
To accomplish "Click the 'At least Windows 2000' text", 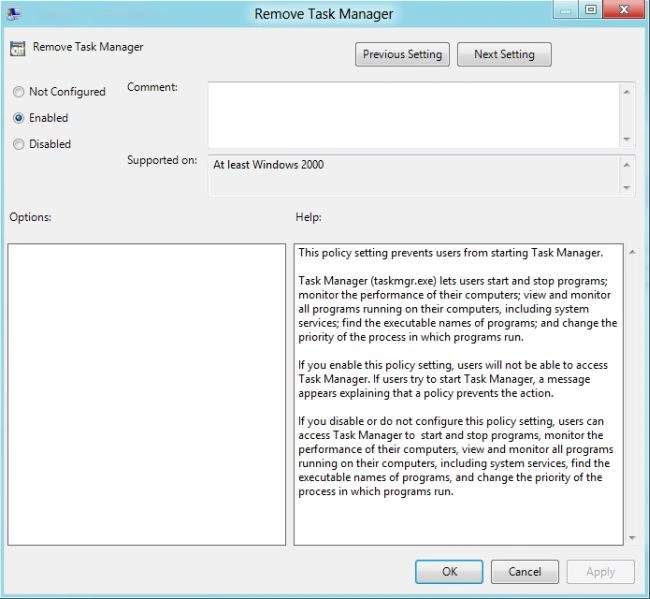I will tap(269, 165).
